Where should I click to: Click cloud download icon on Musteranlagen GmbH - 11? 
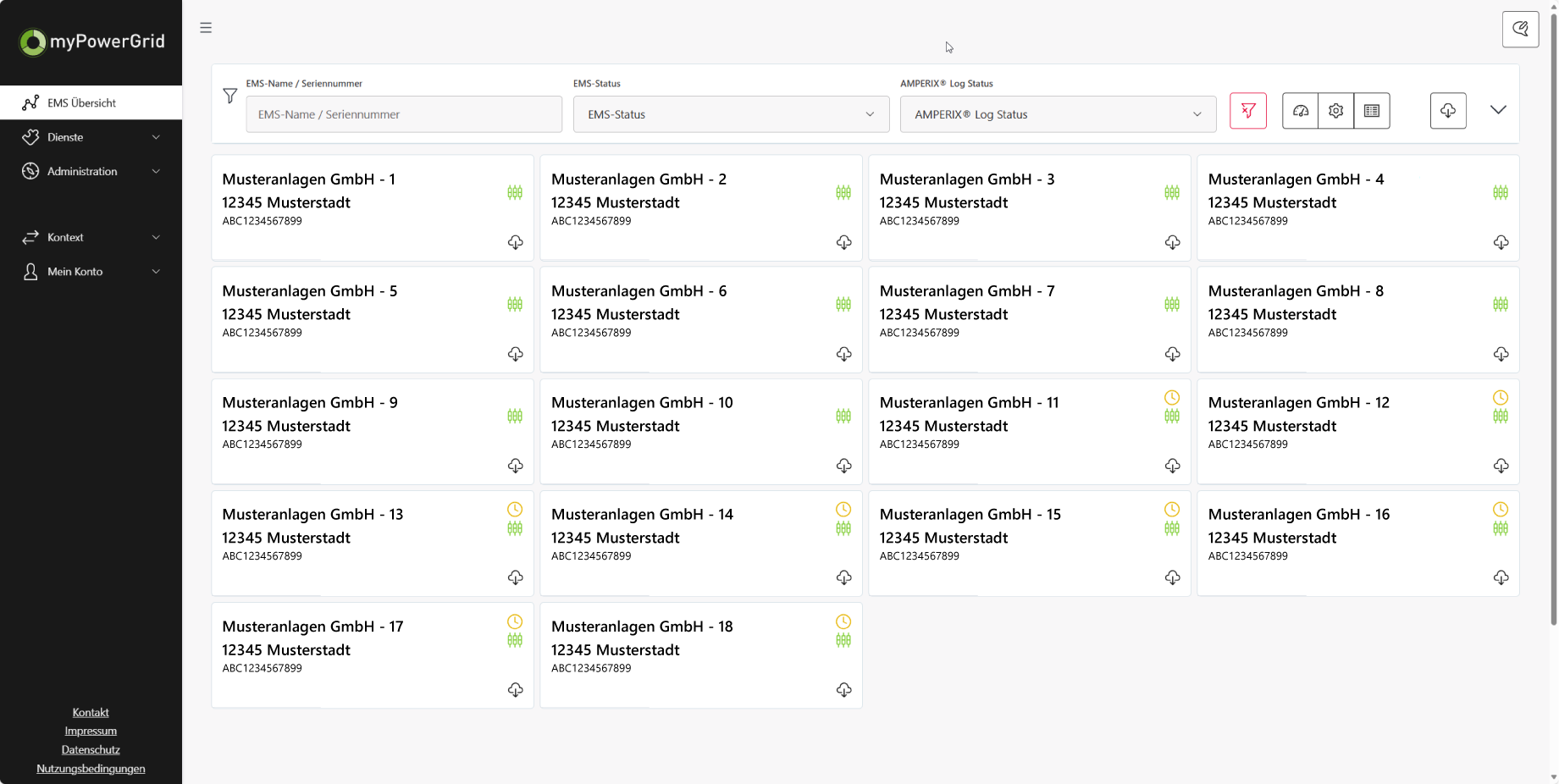point(1172,467)
